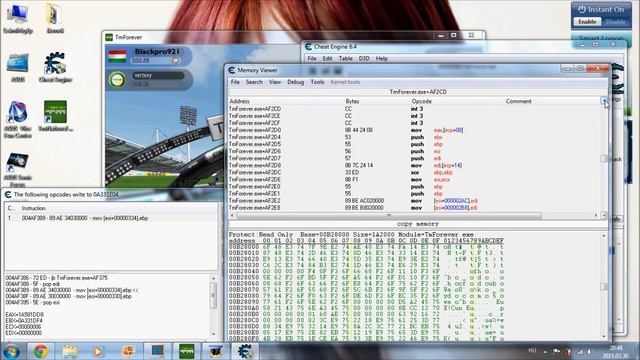The width and height of the screenshot is (640, 360).
Task: Click the Address column header
Action: pyautogui.click(x=240, y=101)
